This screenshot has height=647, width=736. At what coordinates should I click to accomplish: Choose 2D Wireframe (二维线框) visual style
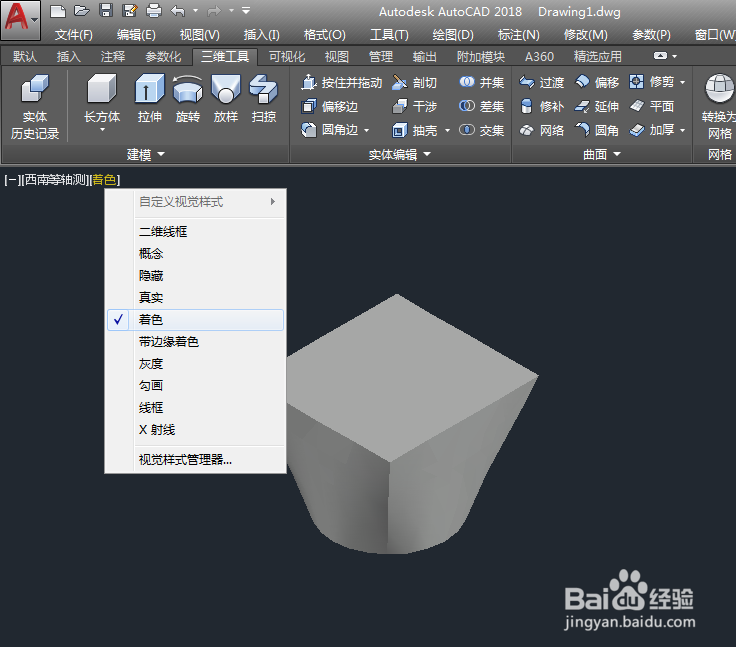(196, 231)
